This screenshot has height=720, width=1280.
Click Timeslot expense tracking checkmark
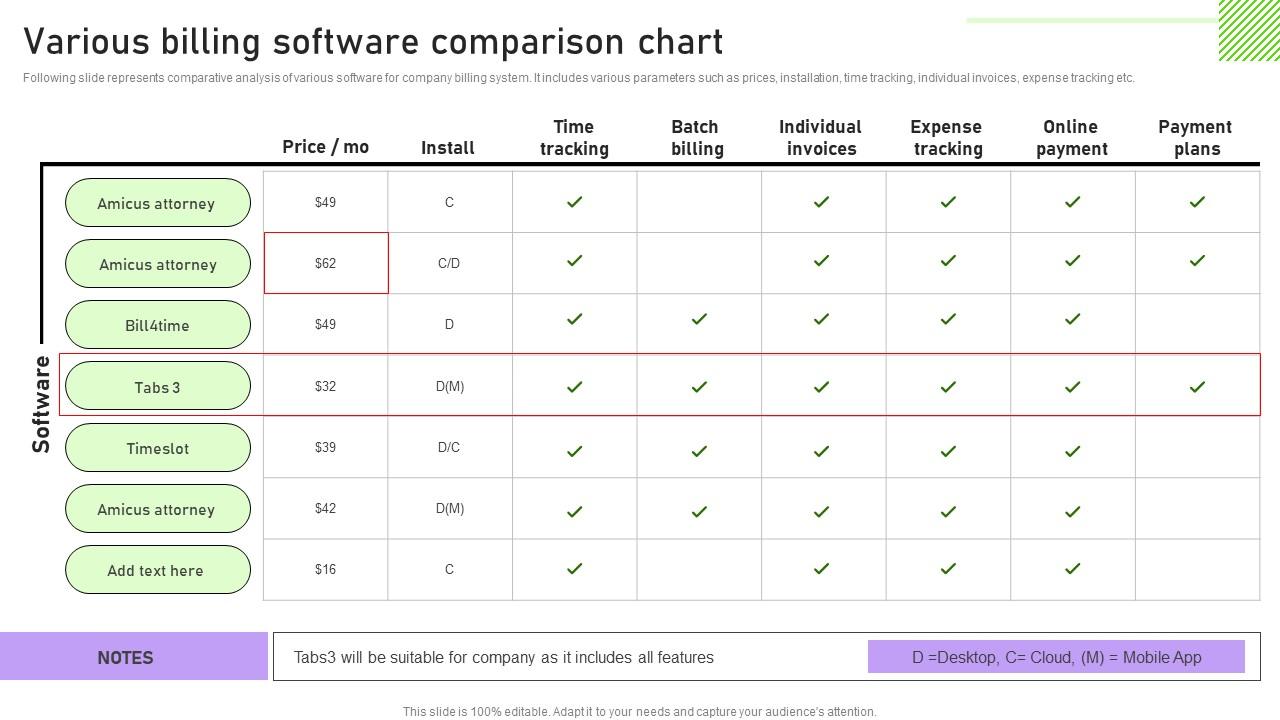pyautogui.click(x=948, y=451)
